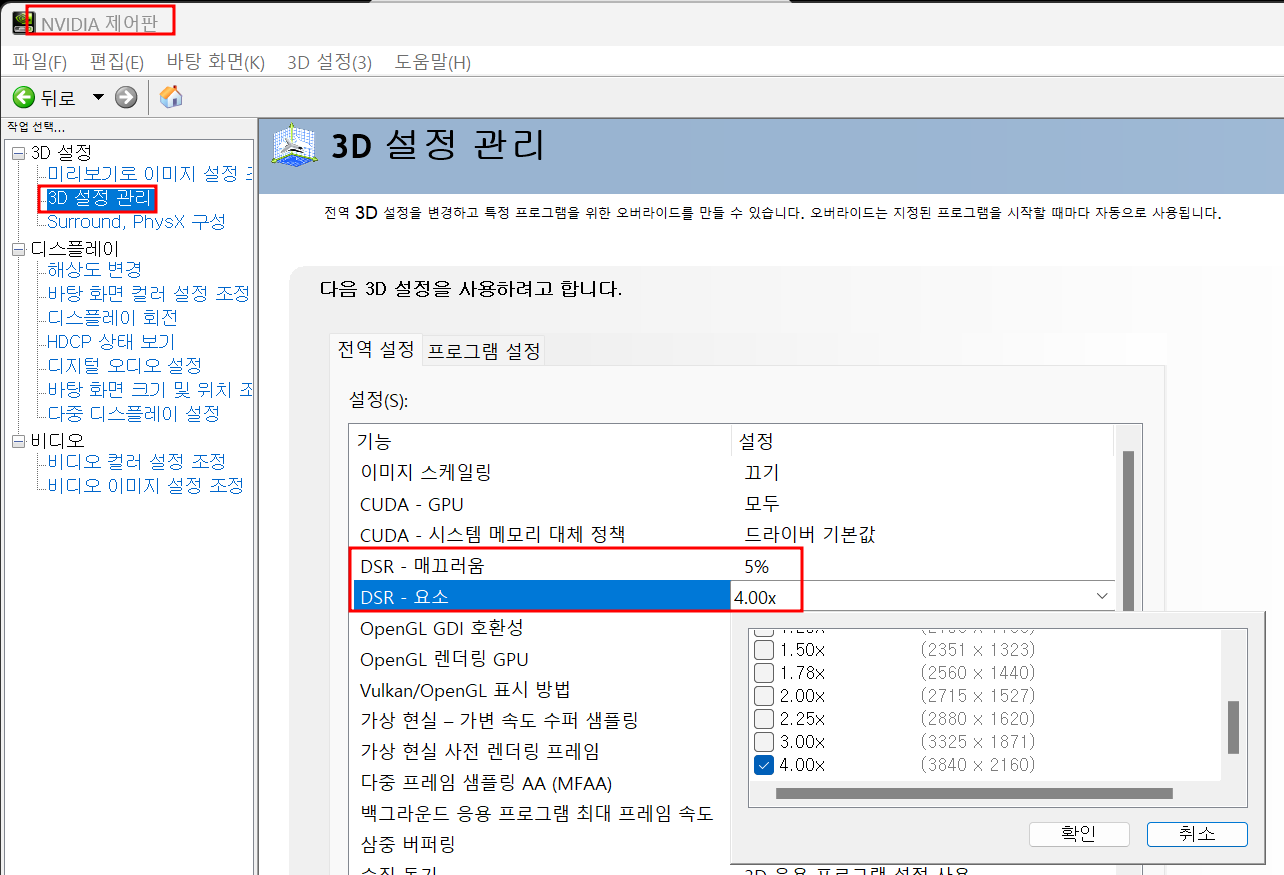Screen dimensions: 1284x875
Task: Collapse the 비디오 tree node
Action: (18, 441)
